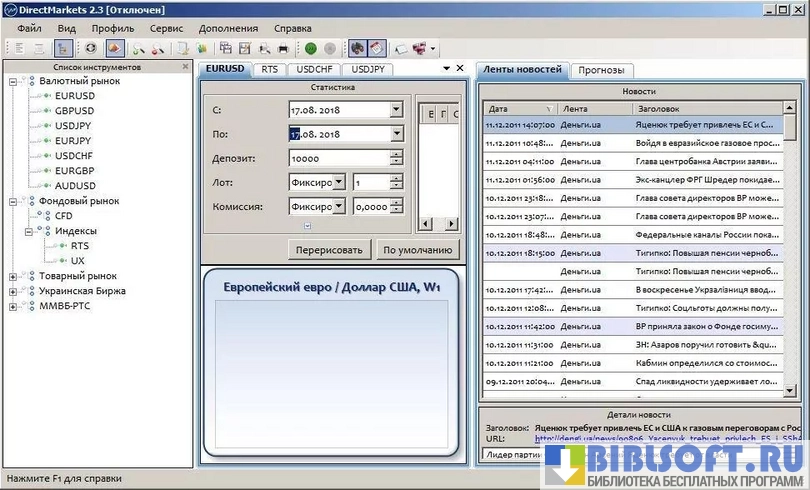Click the printer icon in the toolbar
This screenshot has height=490, width=810.
tap(283, 48)
